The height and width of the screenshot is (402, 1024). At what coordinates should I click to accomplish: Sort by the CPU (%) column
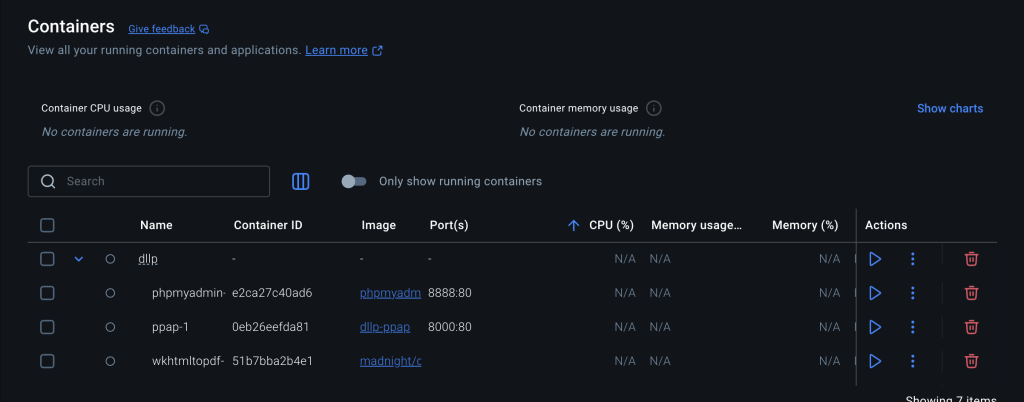[x=611, y=225]
